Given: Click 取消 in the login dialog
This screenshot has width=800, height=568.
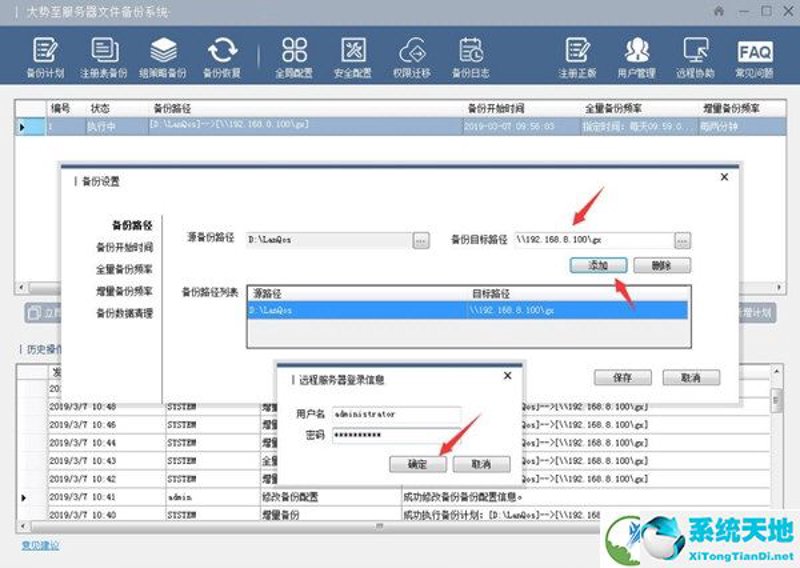Looking at the screenshot, I should point(482,464).
